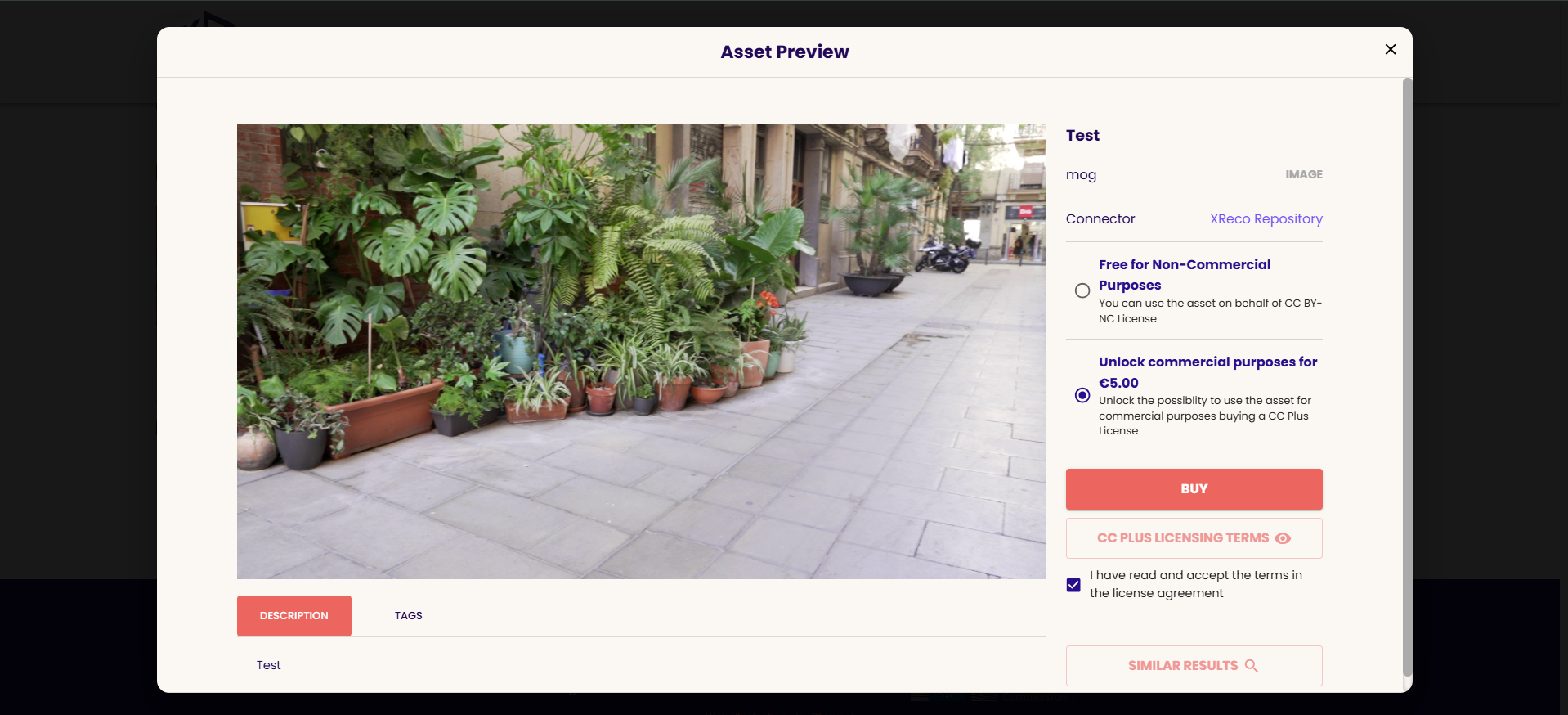The image size is (1568, 715).
Task: Show Similar Results for this asset
Action: (1194, 666)
